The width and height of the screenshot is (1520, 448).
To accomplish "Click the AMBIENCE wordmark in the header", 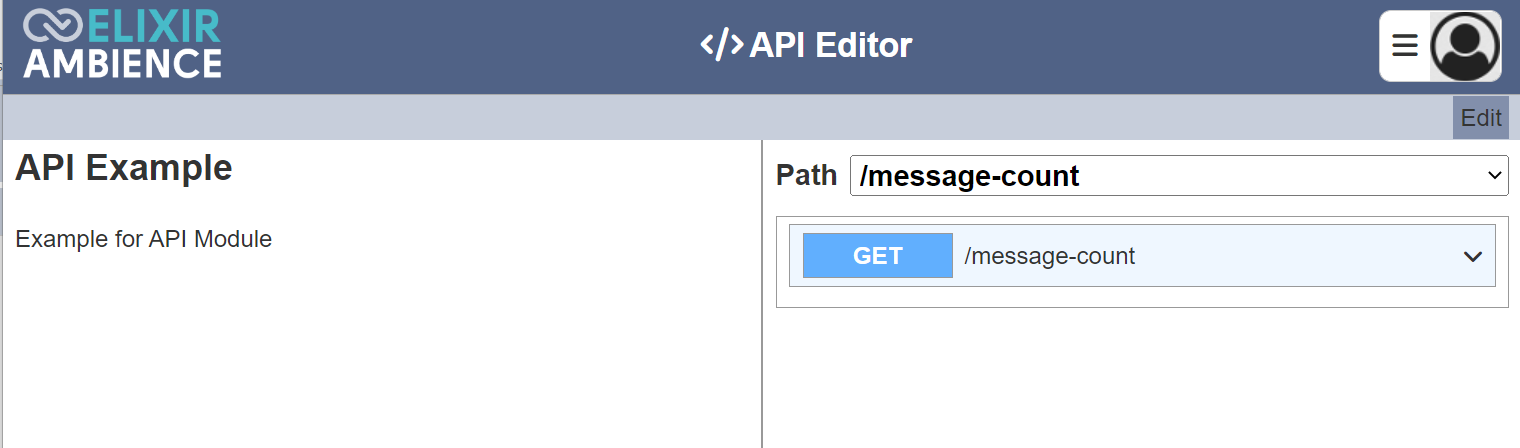I will click(x=122, y=63).
